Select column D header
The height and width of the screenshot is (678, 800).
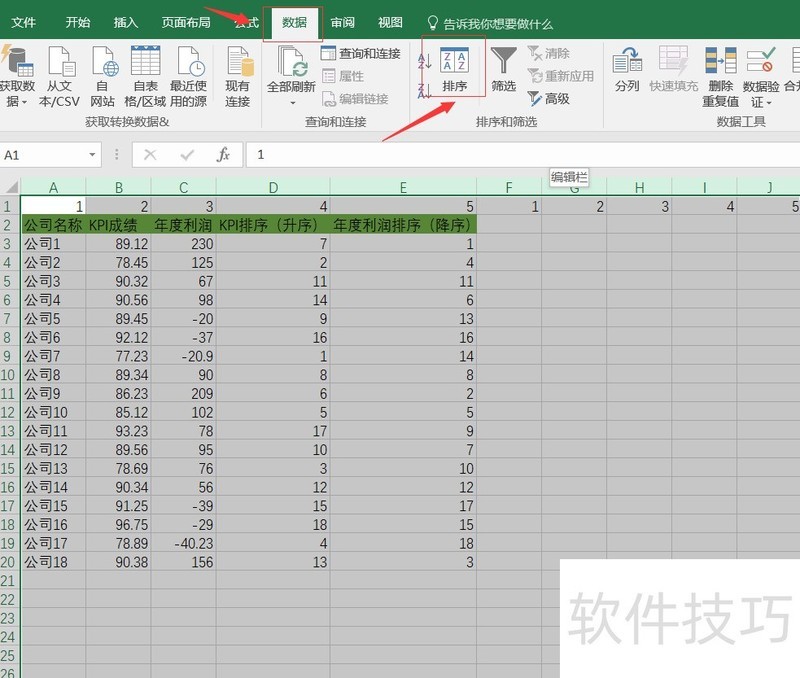(273, 187)
